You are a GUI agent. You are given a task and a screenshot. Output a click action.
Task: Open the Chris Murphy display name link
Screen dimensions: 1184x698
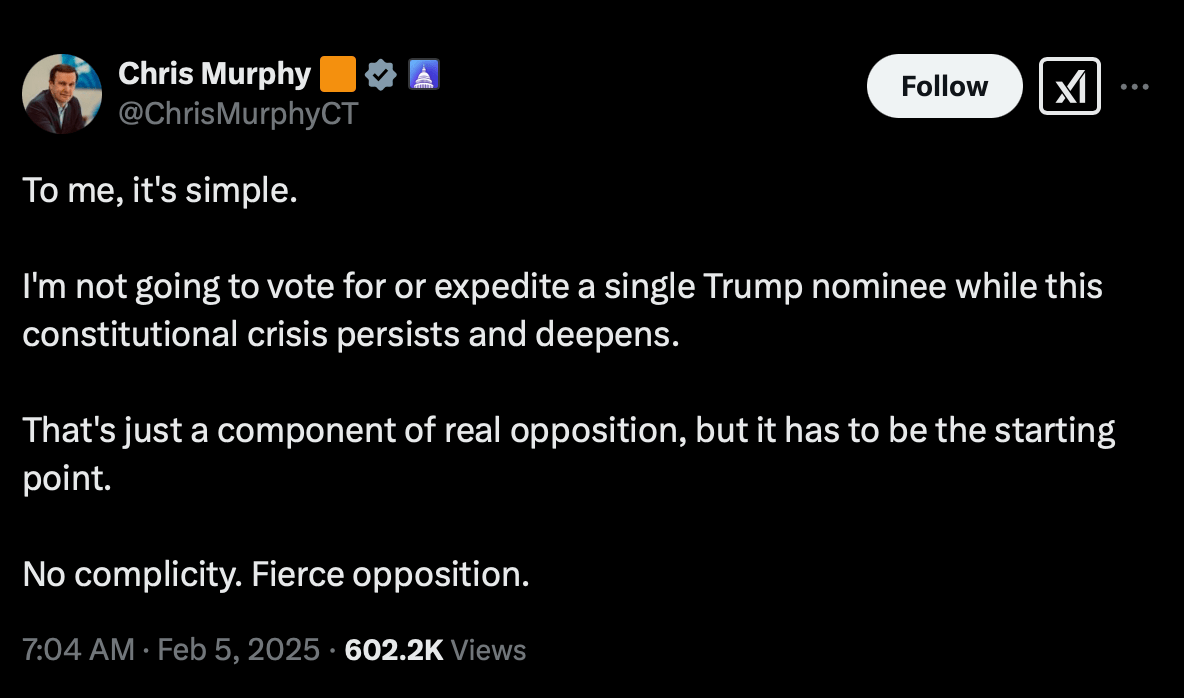[x=214, y=74]
